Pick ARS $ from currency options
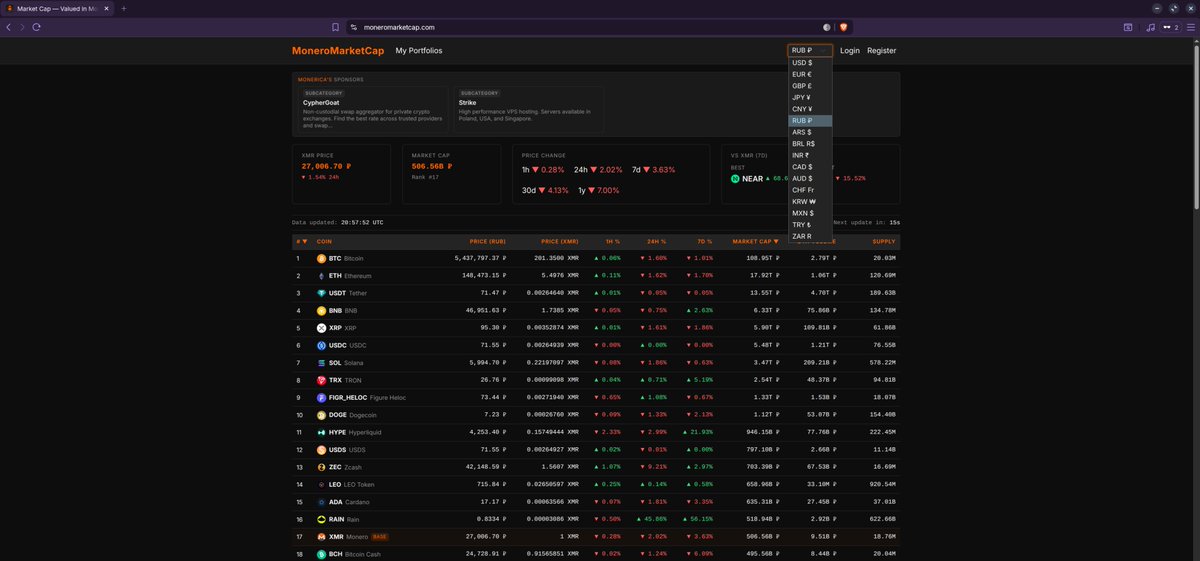 tap(810, 132)
